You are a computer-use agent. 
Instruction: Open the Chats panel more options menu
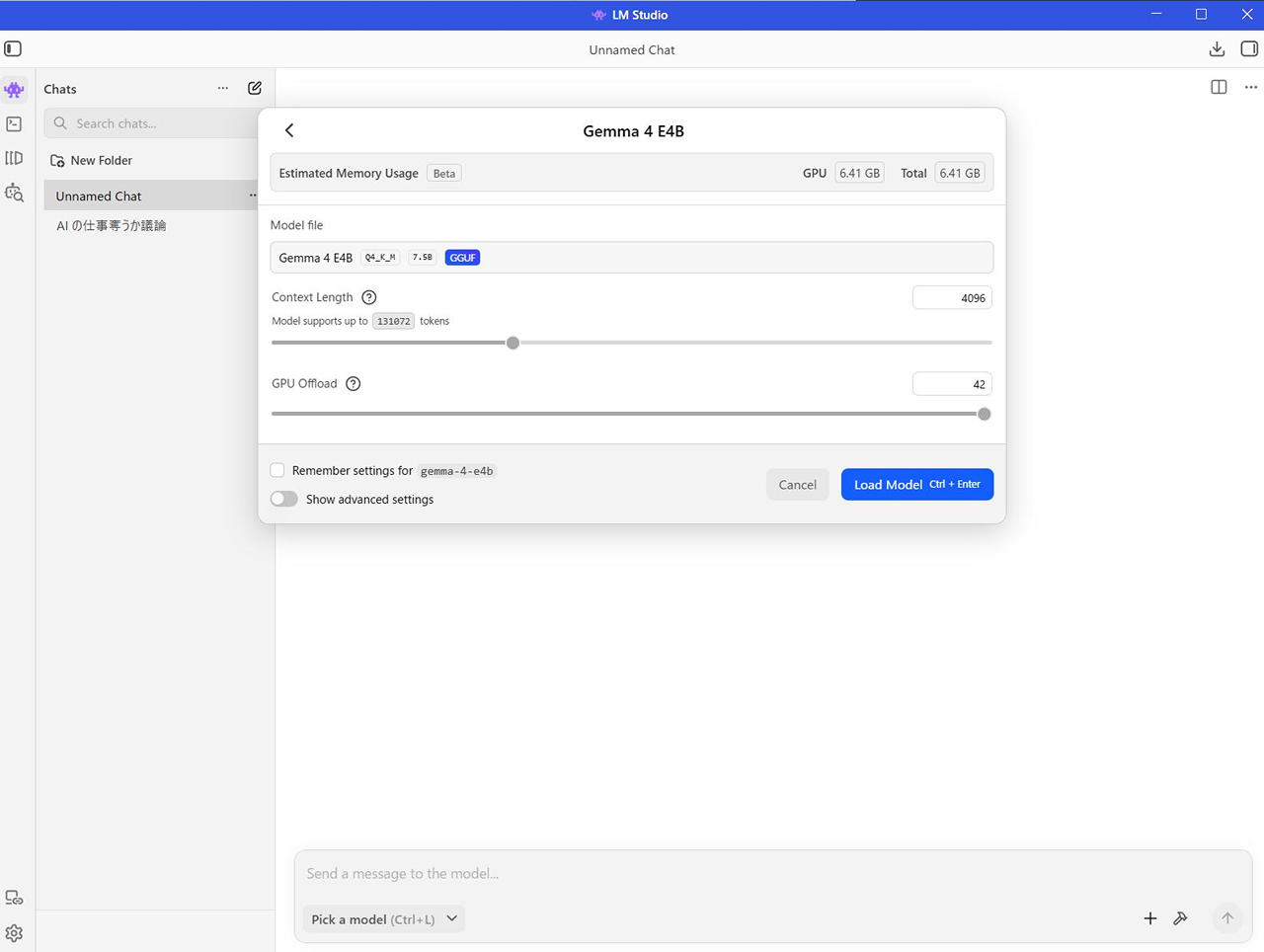click(223, 88)
